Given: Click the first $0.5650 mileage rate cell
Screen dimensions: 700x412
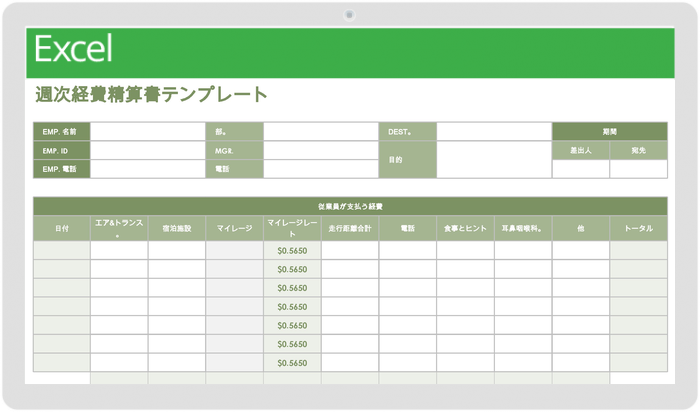Looking at the screenshot, I should [x=292, y=251].
